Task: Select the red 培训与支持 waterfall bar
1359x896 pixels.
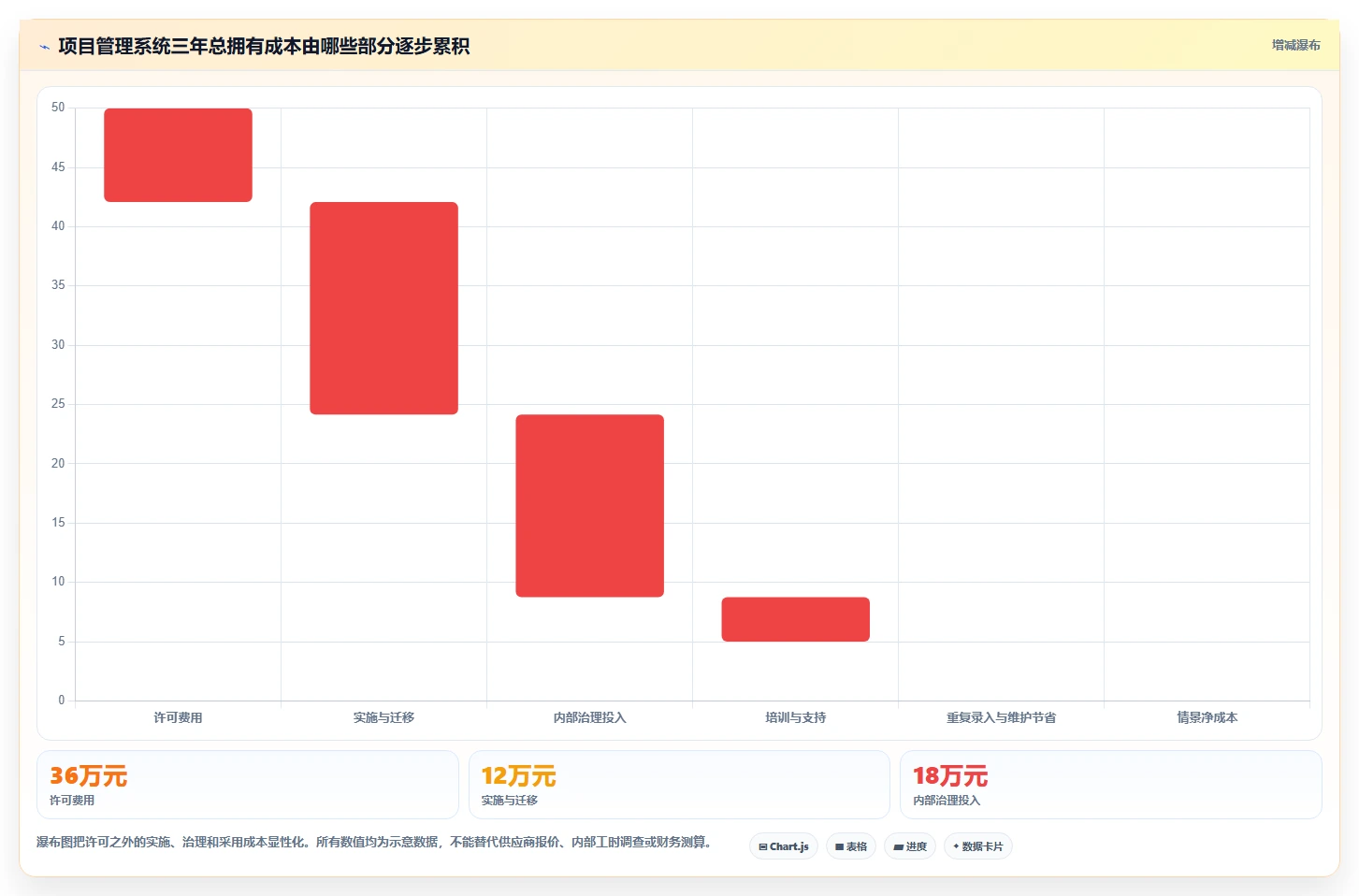Action: point(796,619)
